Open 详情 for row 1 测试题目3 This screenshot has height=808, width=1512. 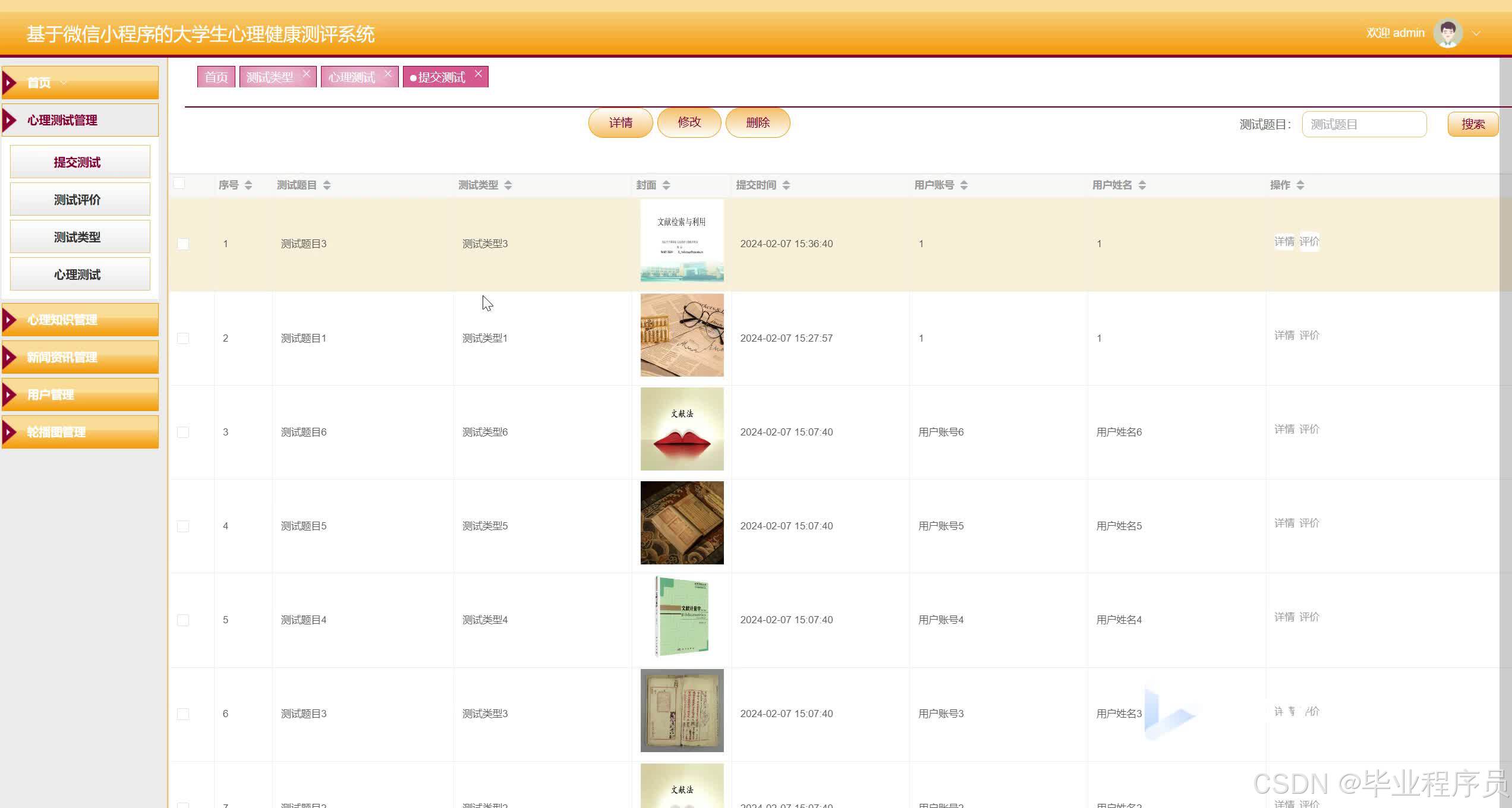pos(1284,242)
